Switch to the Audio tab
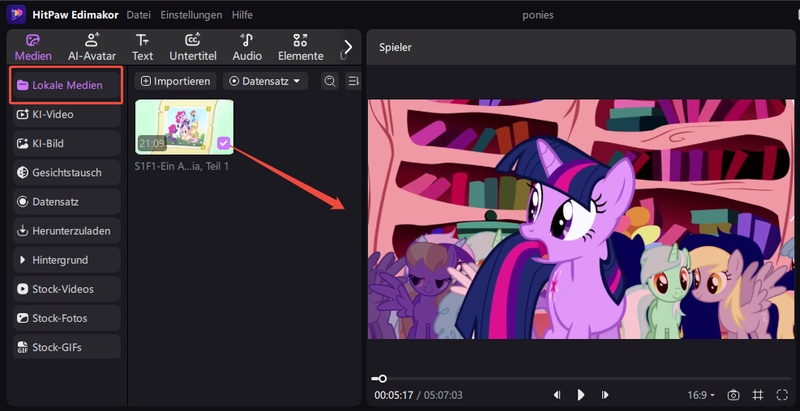The height and width of the screenshot is (411, 800). [x=247, y=47]
